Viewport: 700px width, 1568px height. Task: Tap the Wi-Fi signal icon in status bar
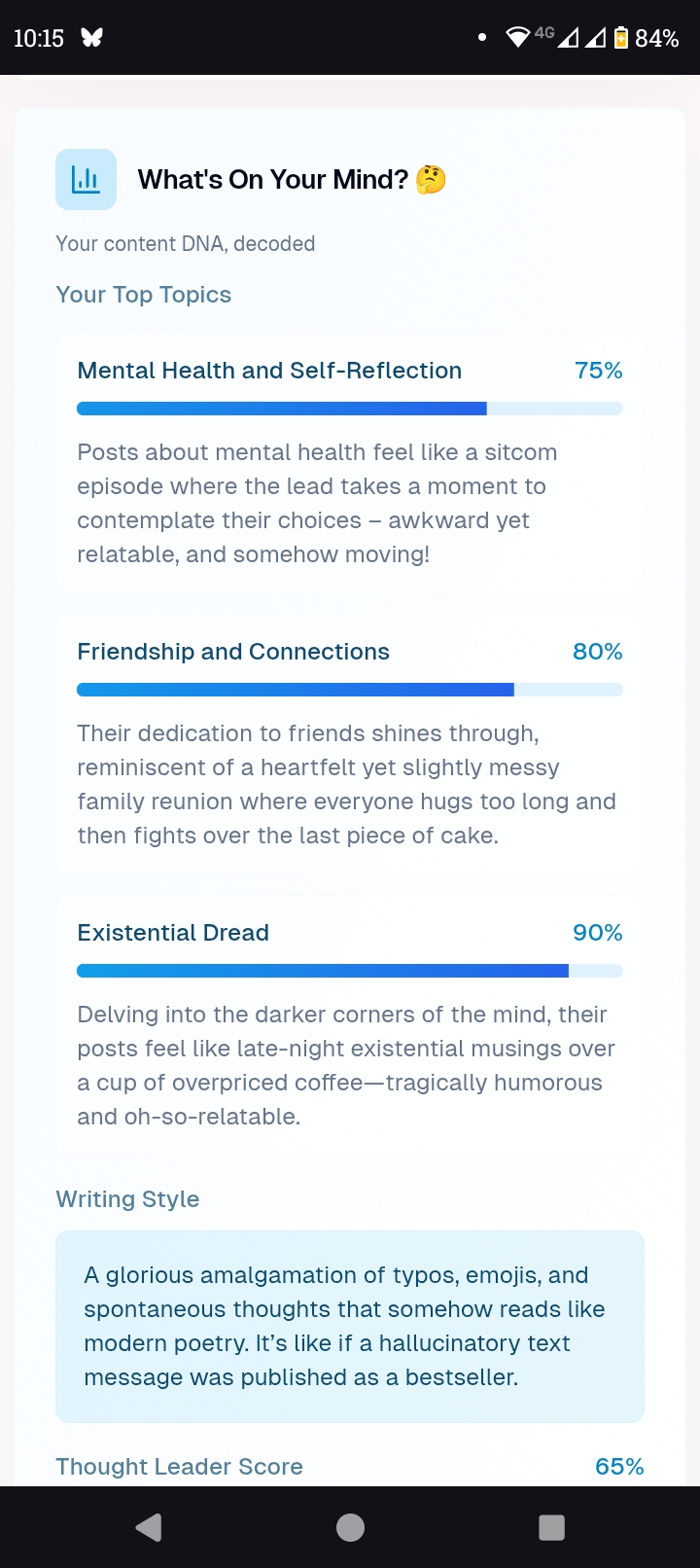(518, 38)
